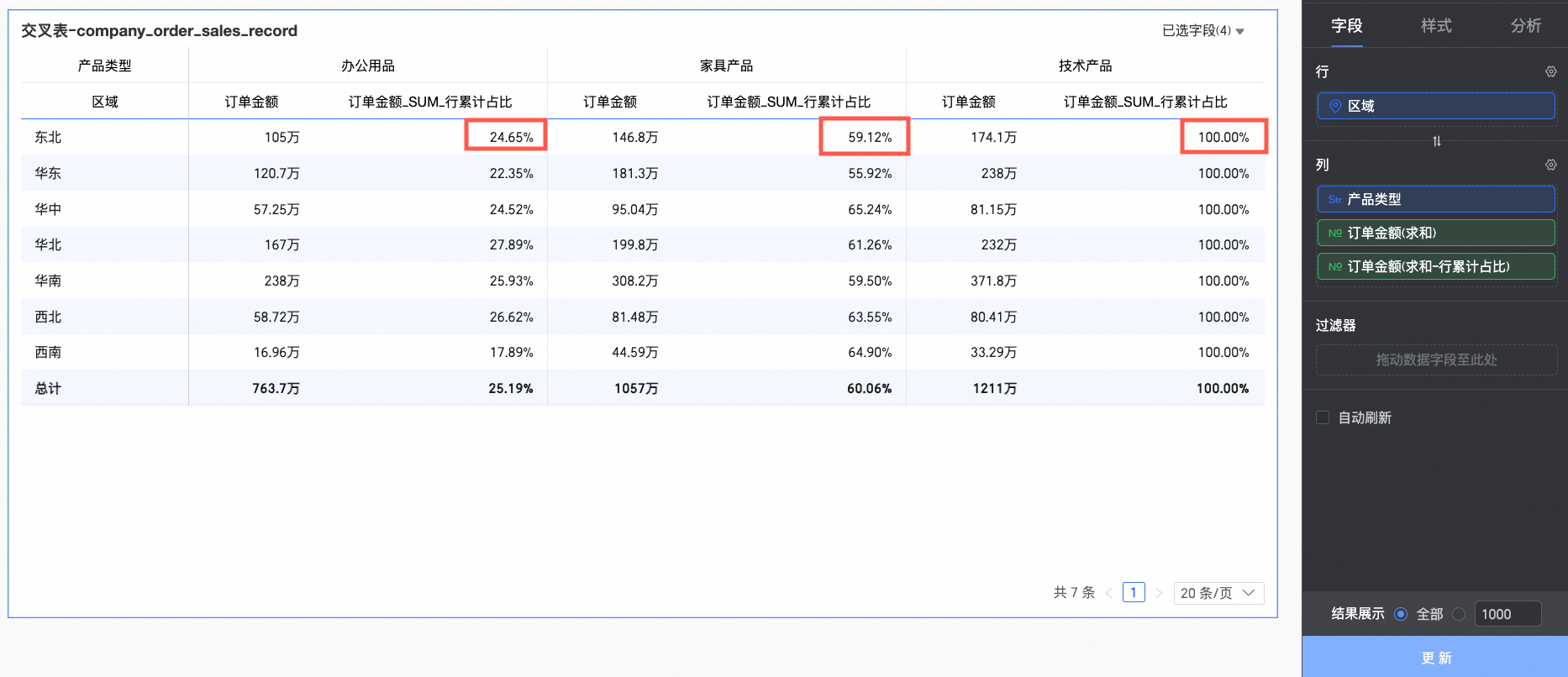
Task: Click the 家具产品 column header
Action: point(727,66)
